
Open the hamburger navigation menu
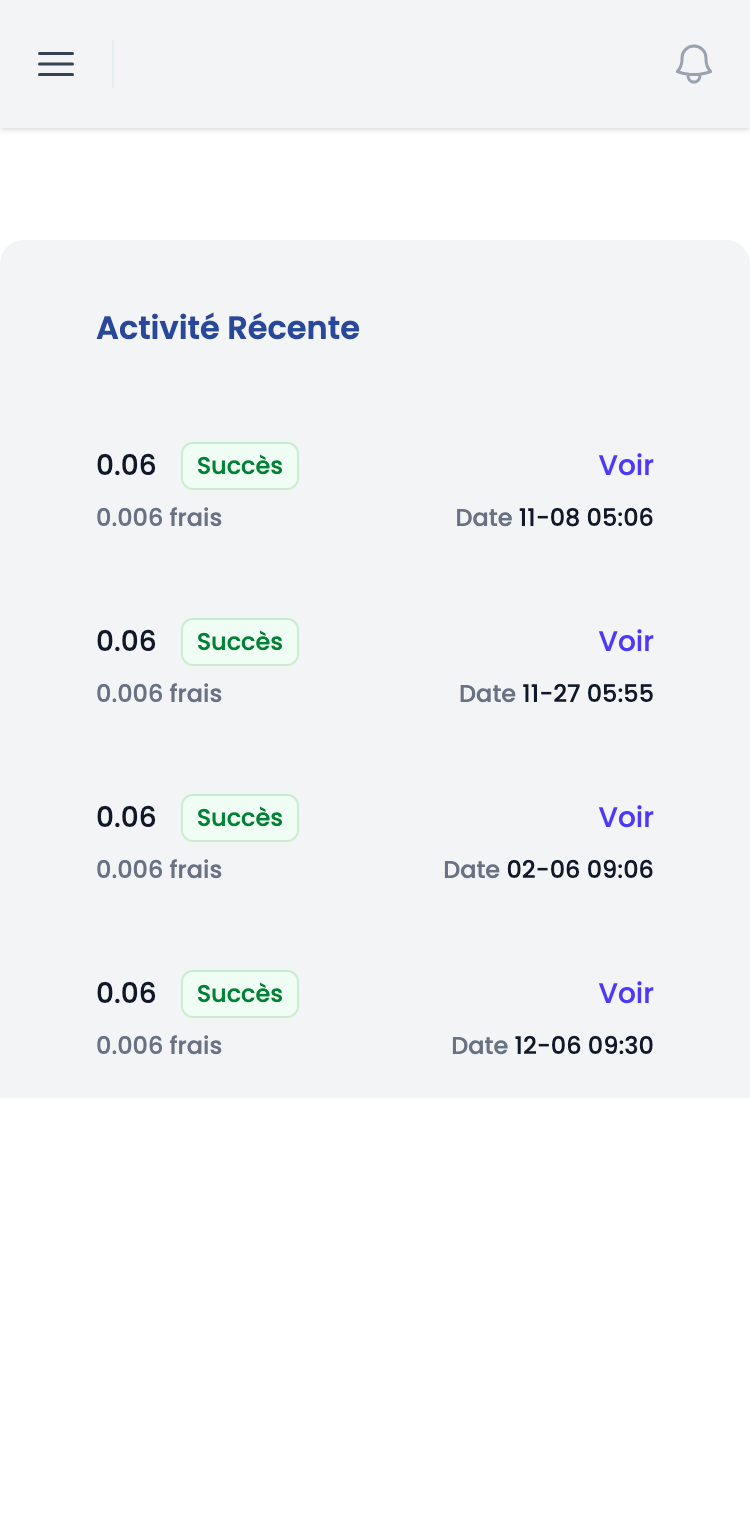click(56, 64)
